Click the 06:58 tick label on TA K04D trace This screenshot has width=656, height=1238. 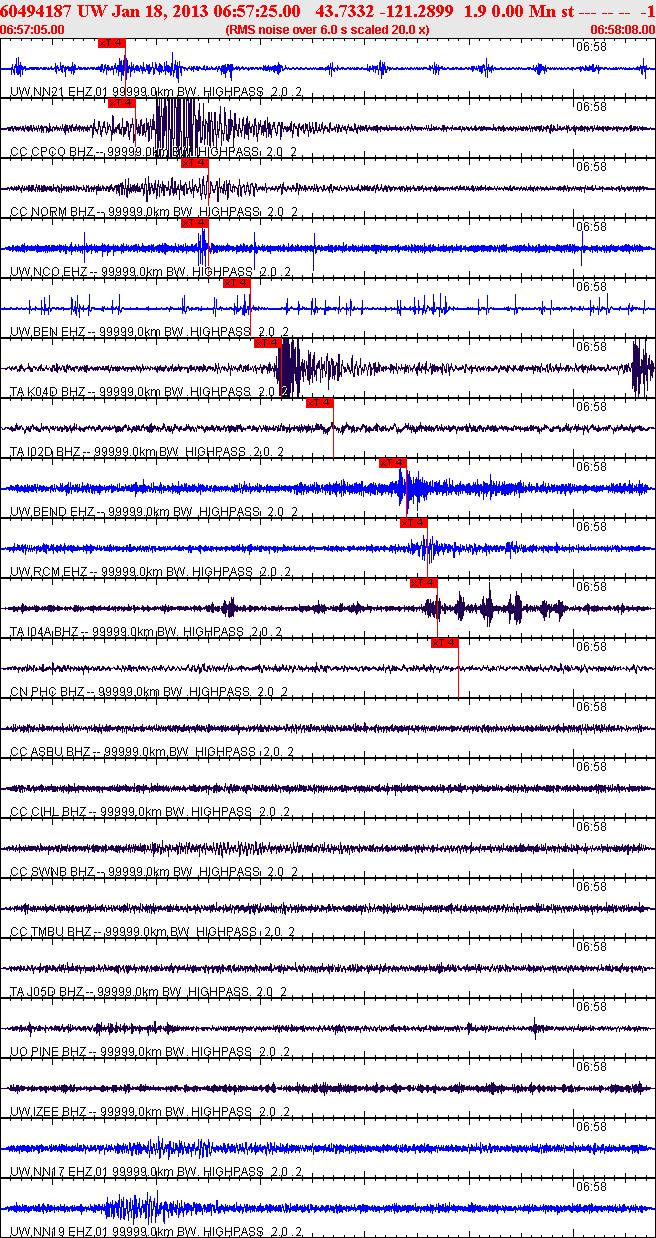592,346
